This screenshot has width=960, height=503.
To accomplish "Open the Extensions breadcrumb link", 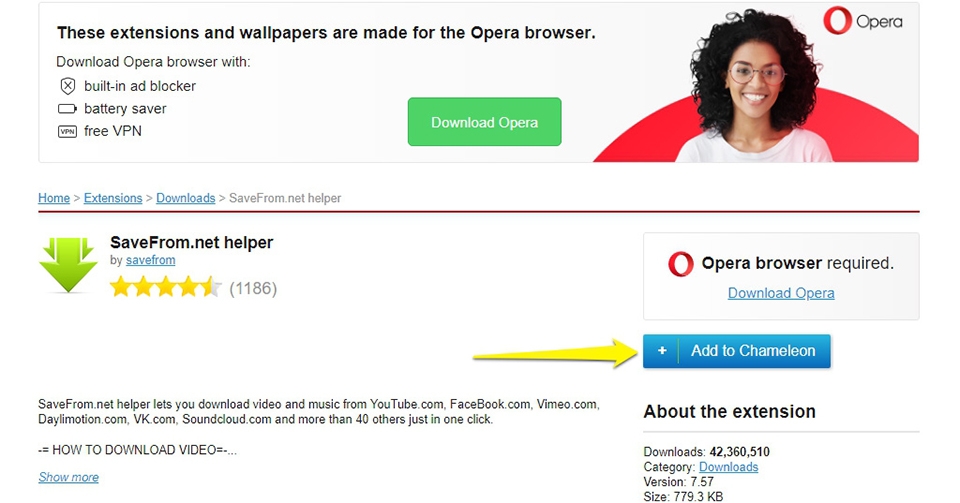I will [x=113, y=198].
